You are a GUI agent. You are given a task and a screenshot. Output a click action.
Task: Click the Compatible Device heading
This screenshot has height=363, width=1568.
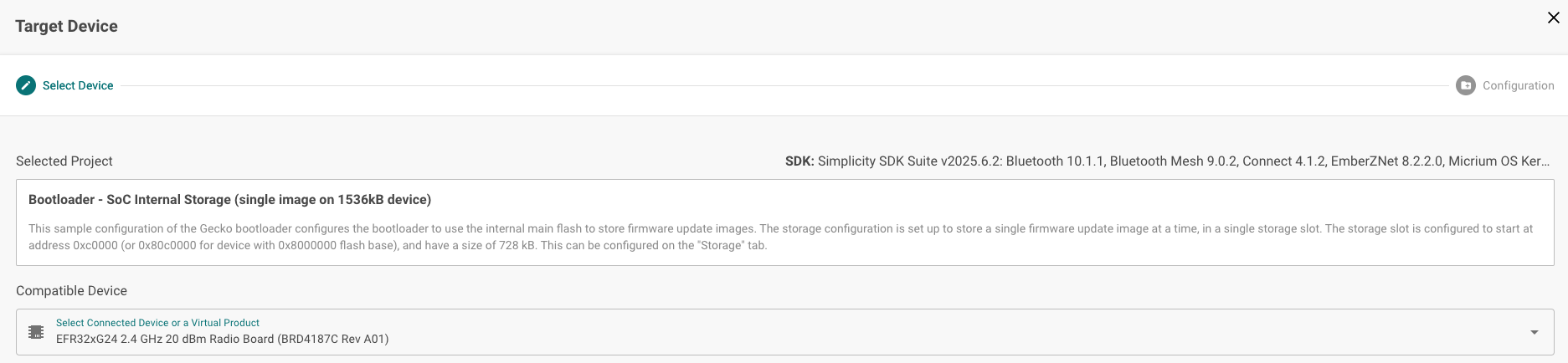[x=71, y=291]
